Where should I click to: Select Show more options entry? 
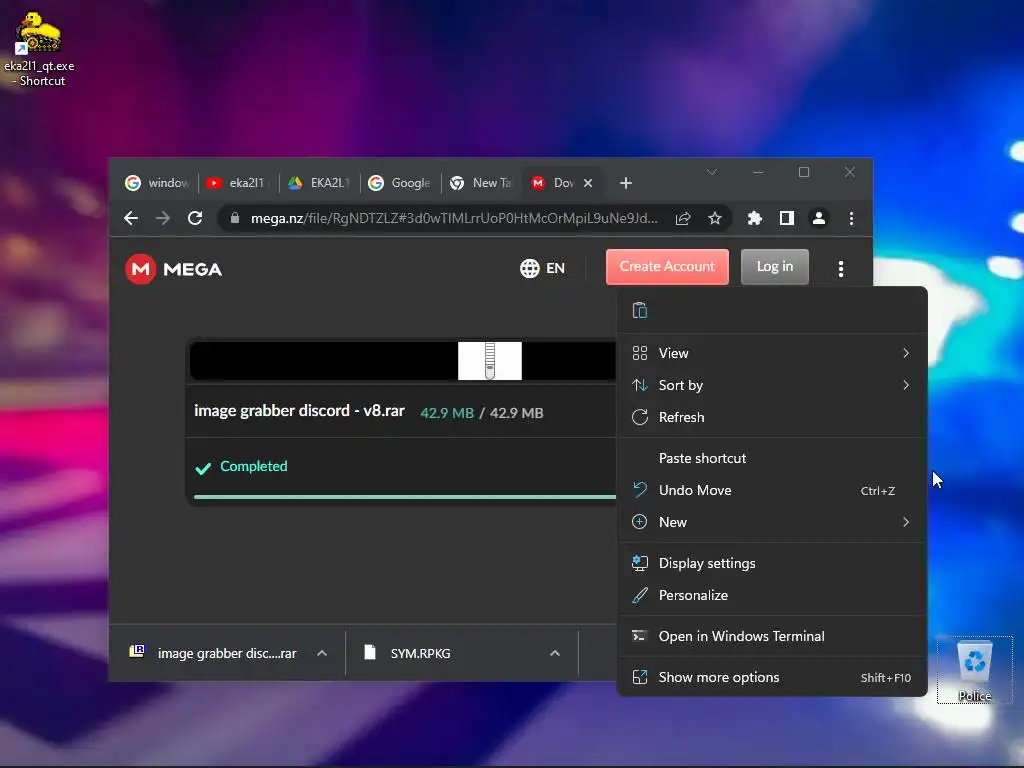tap(772, 678)
